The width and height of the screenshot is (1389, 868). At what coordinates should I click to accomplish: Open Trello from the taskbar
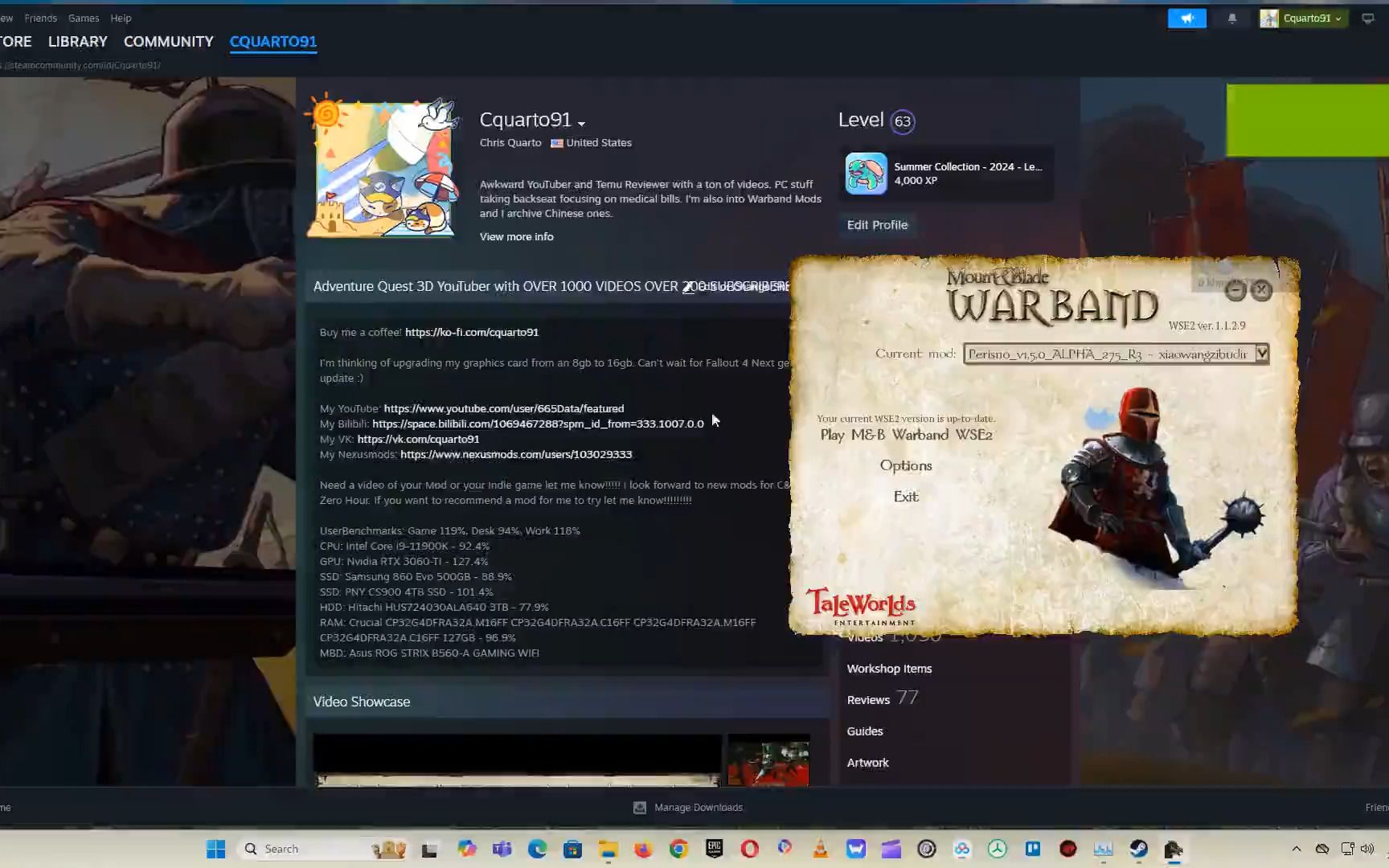click(x=1032, y=849)
